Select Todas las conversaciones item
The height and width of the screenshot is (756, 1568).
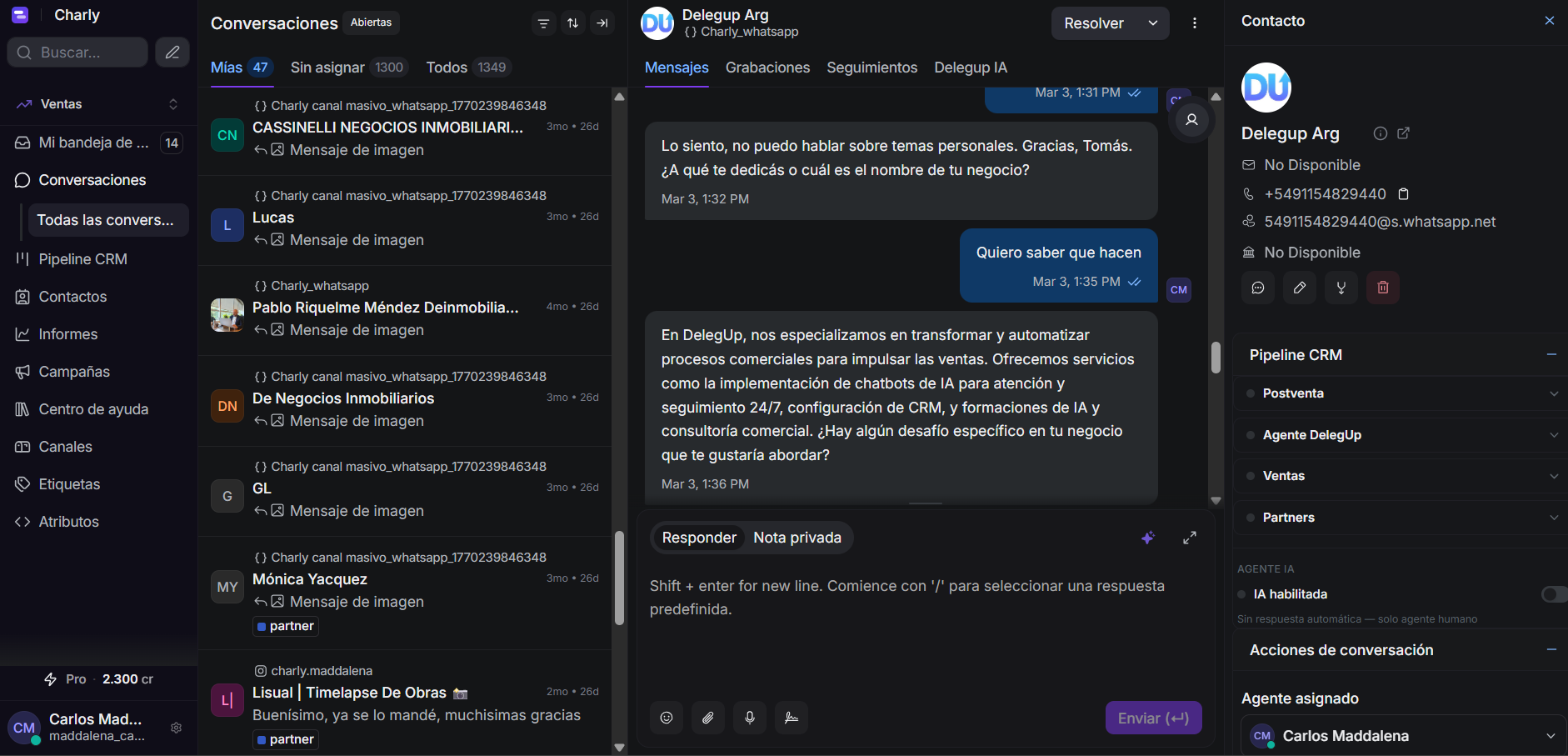108,220
